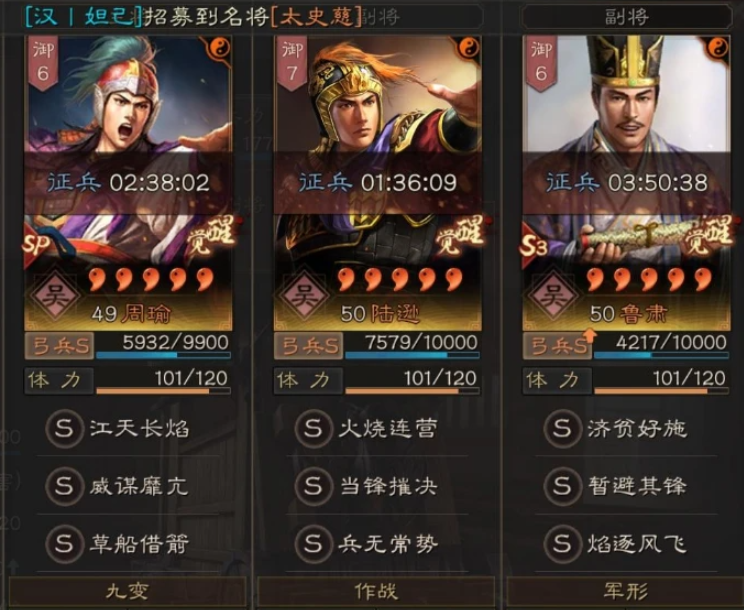Open the 作战 tab at the bottom
744x610 pixels.
[376, 591]
